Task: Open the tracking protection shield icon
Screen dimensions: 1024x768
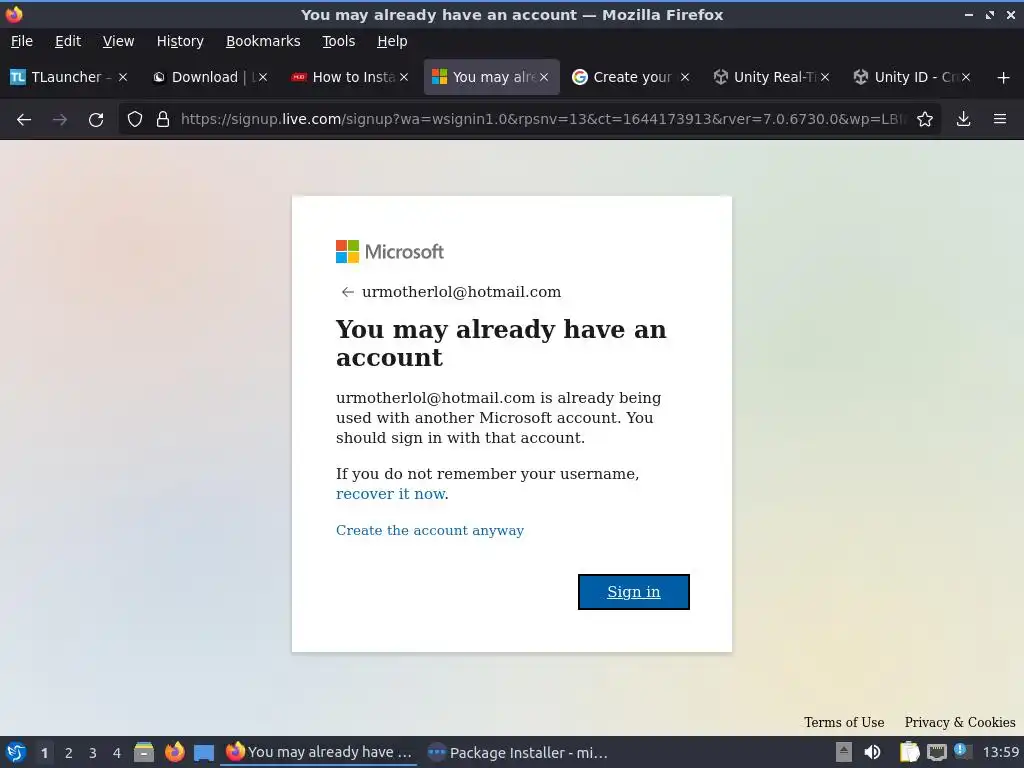Action: pyautogui.click(x=135, y=120)
